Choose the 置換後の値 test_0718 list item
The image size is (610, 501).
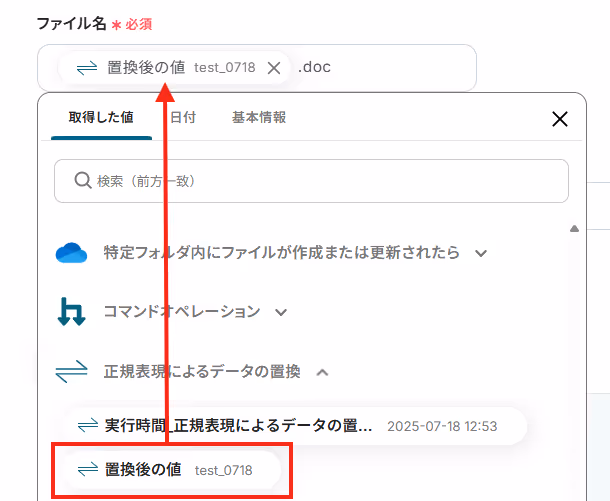point(174,470)
